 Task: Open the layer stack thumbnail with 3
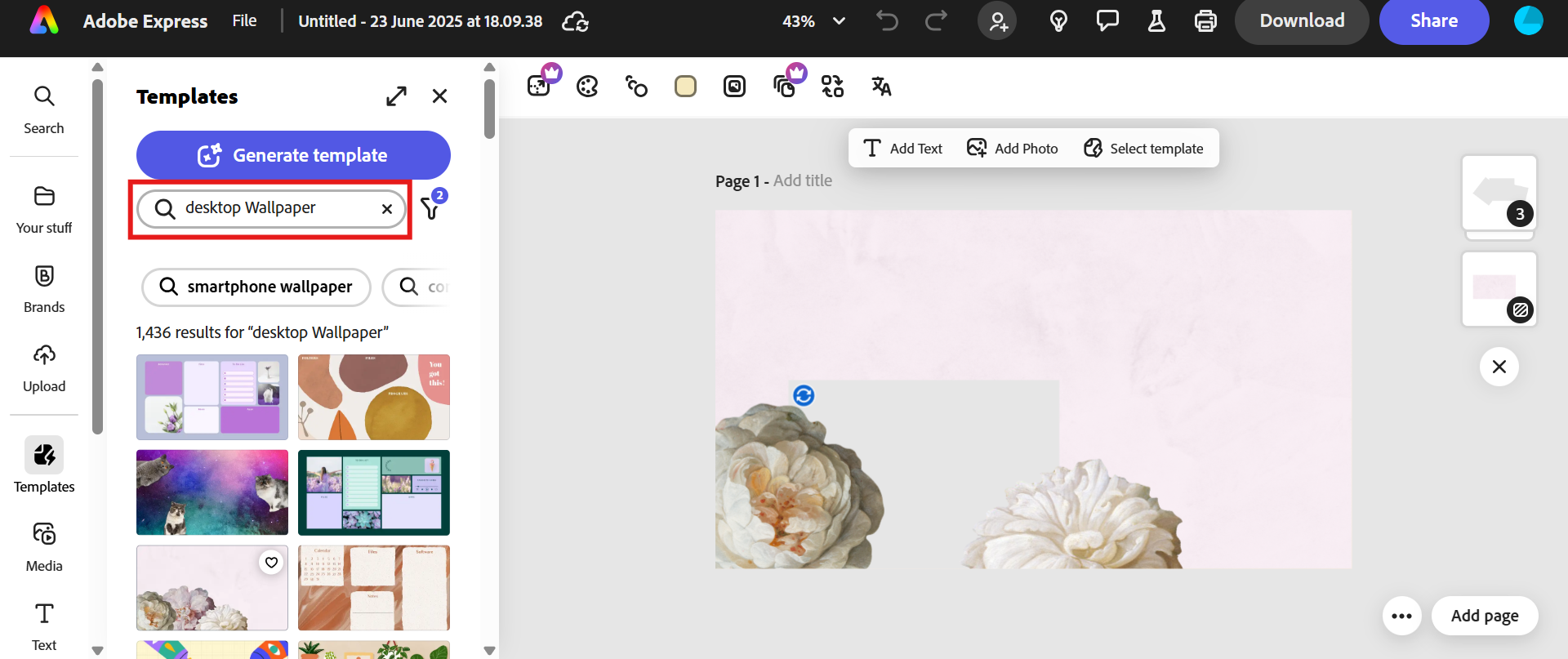(x=1499, y=193)
